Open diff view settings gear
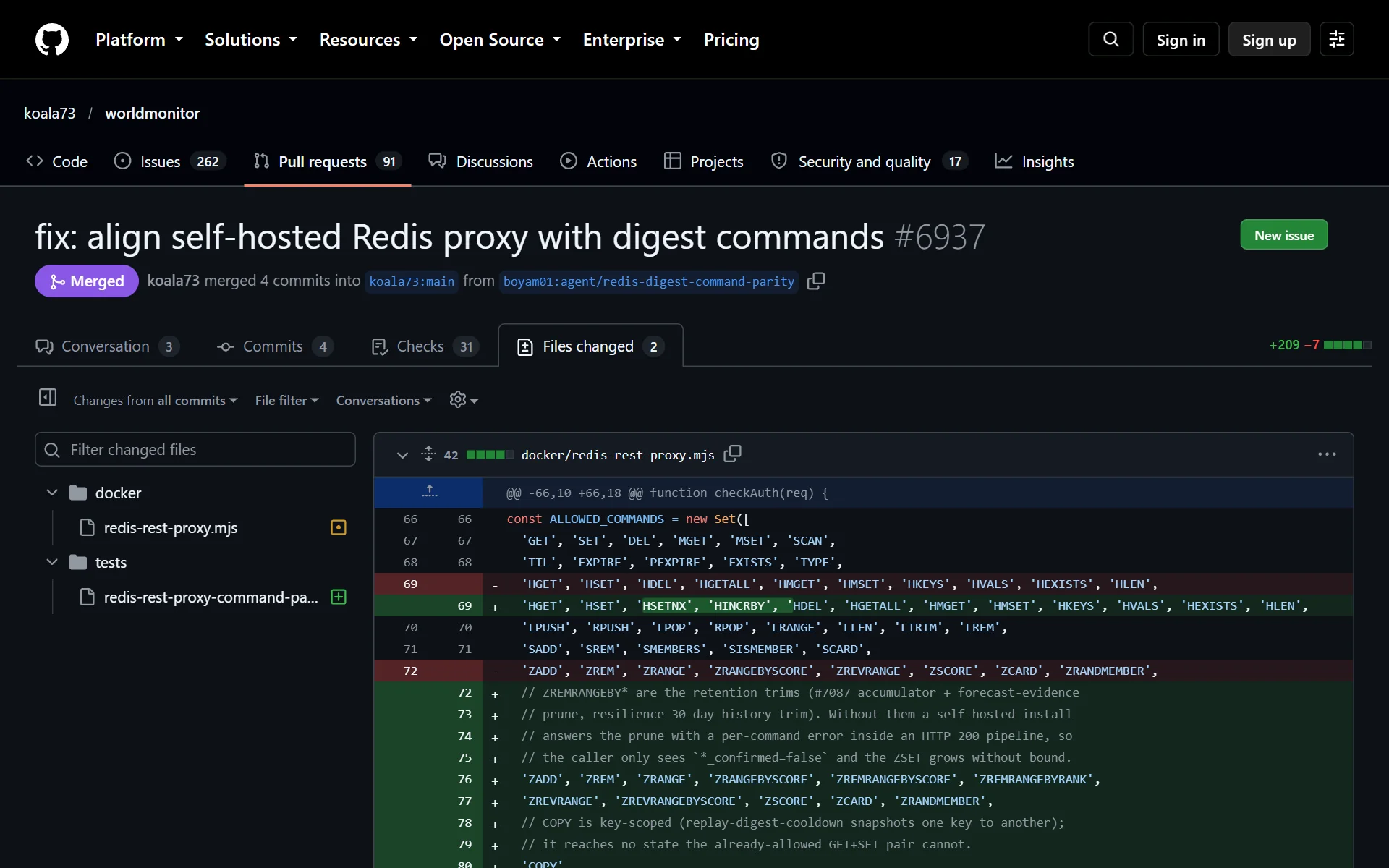This screenshot has width=1389, height=868. (464, 400)
